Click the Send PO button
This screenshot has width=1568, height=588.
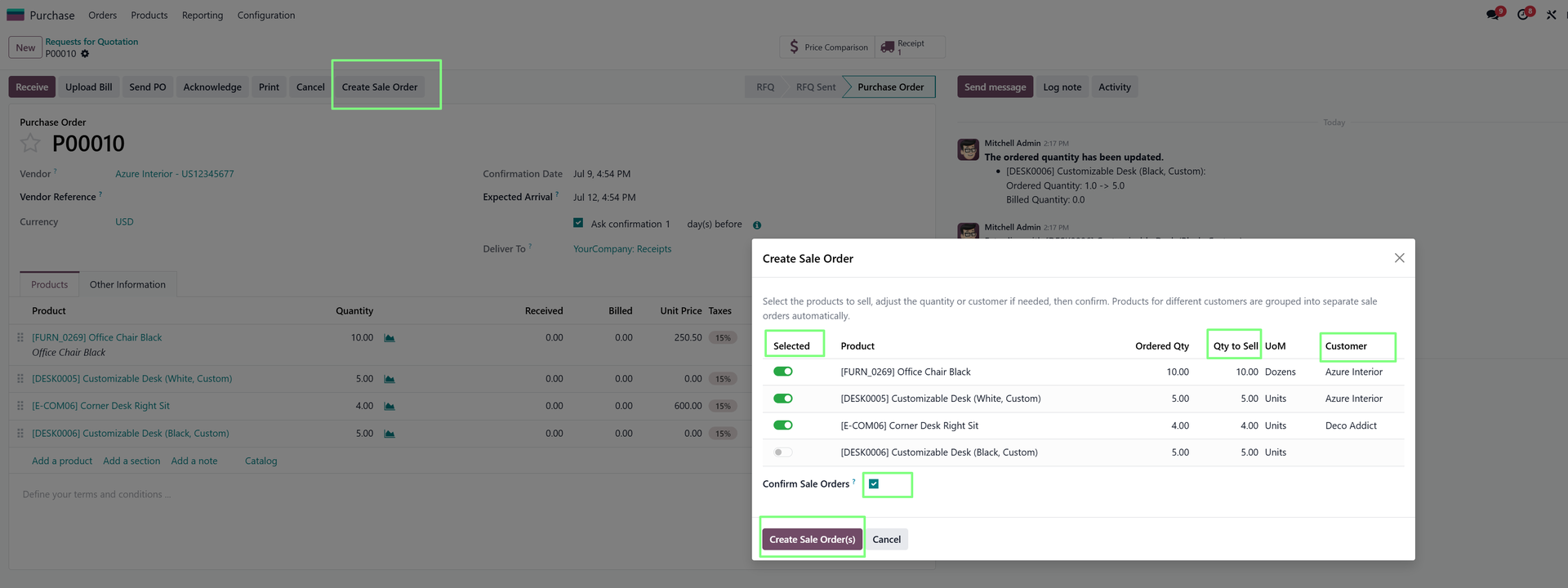(148, 87)
